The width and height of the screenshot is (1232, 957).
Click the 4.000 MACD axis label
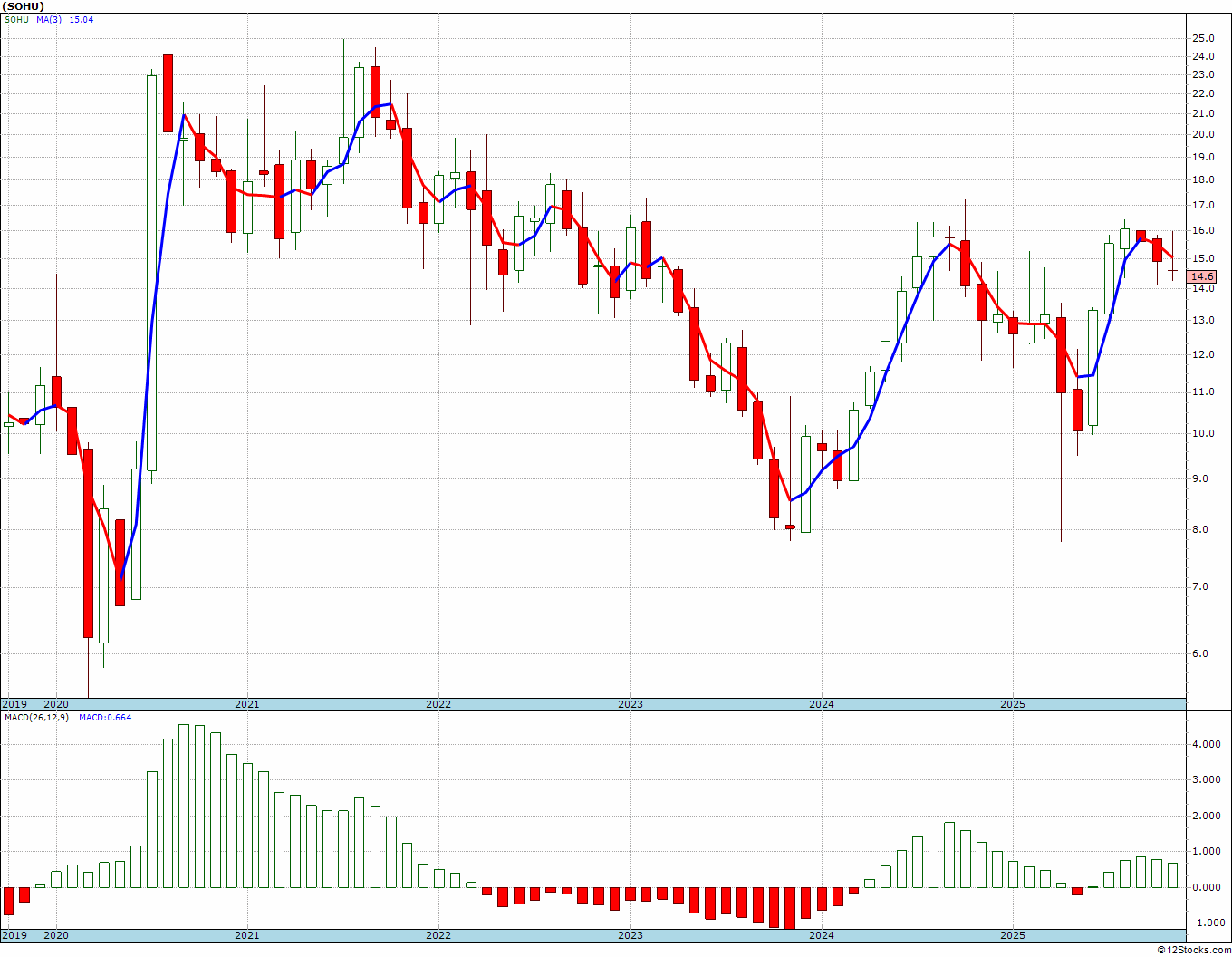[x=1206, y=744]
